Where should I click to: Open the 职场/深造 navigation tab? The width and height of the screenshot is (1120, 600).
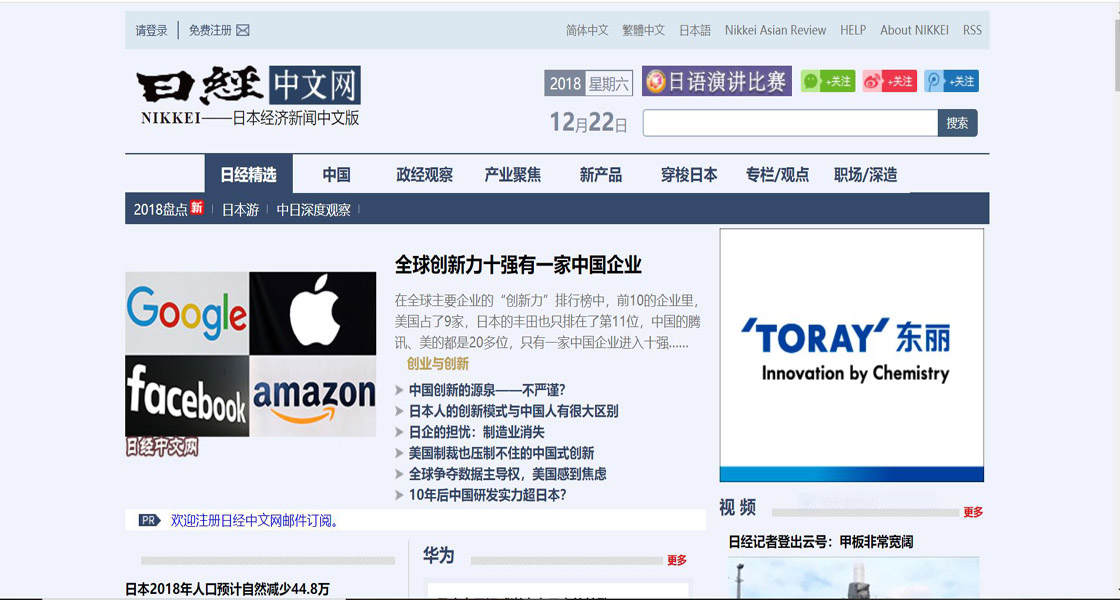point(866,174)
